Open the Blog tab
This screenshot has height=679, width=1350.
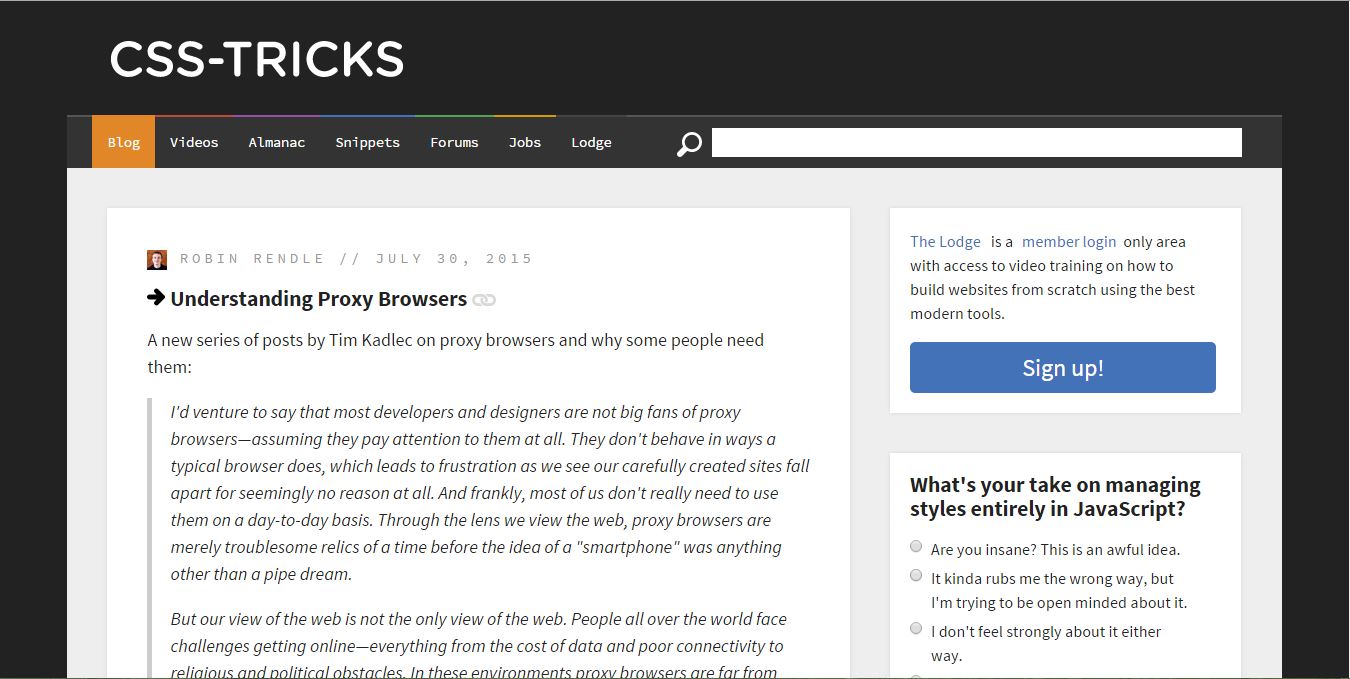pyautogui.click(x=123, y=142)
